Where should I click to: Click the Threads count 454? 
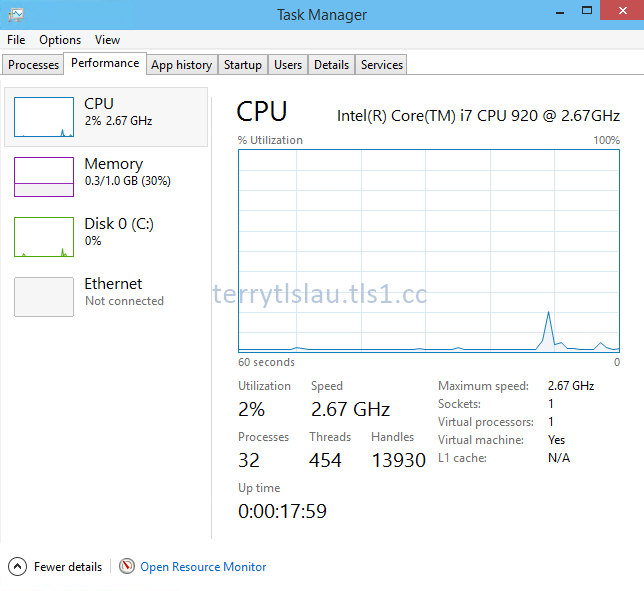(x=325, y=460)
